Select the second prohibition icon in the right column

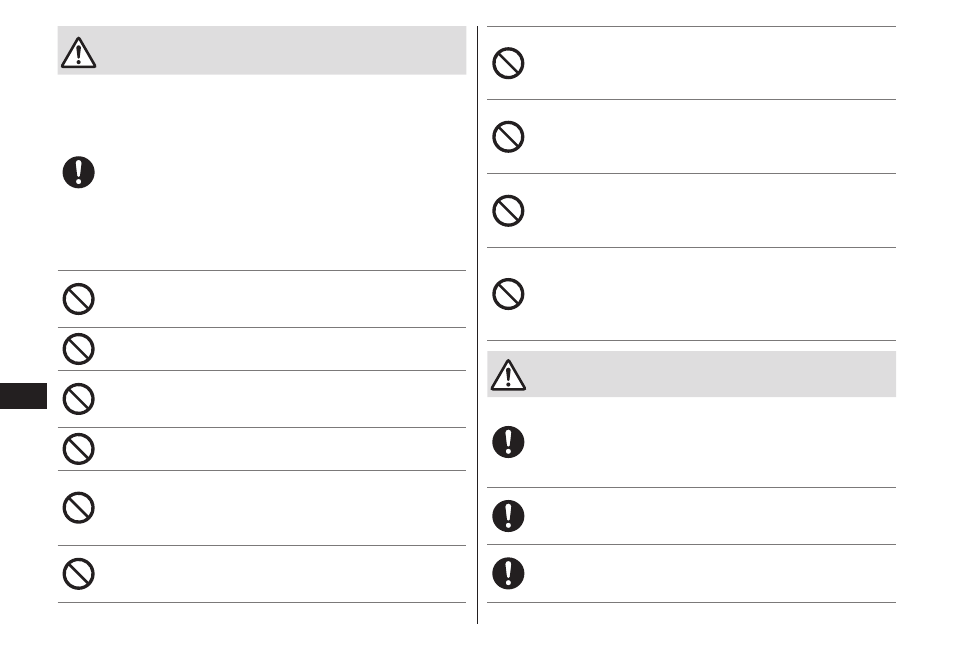[508, 136]
